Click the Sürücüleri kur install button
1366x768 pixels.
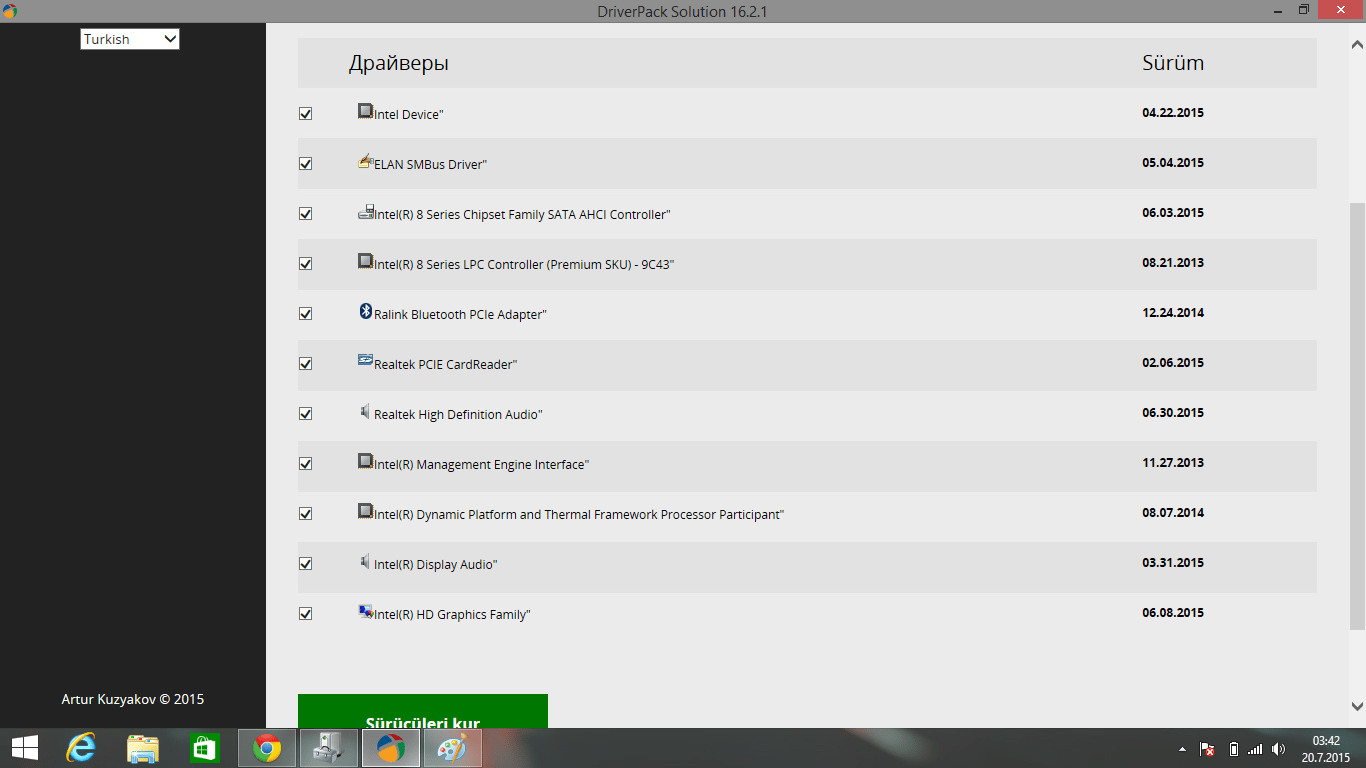pos(423,711)
